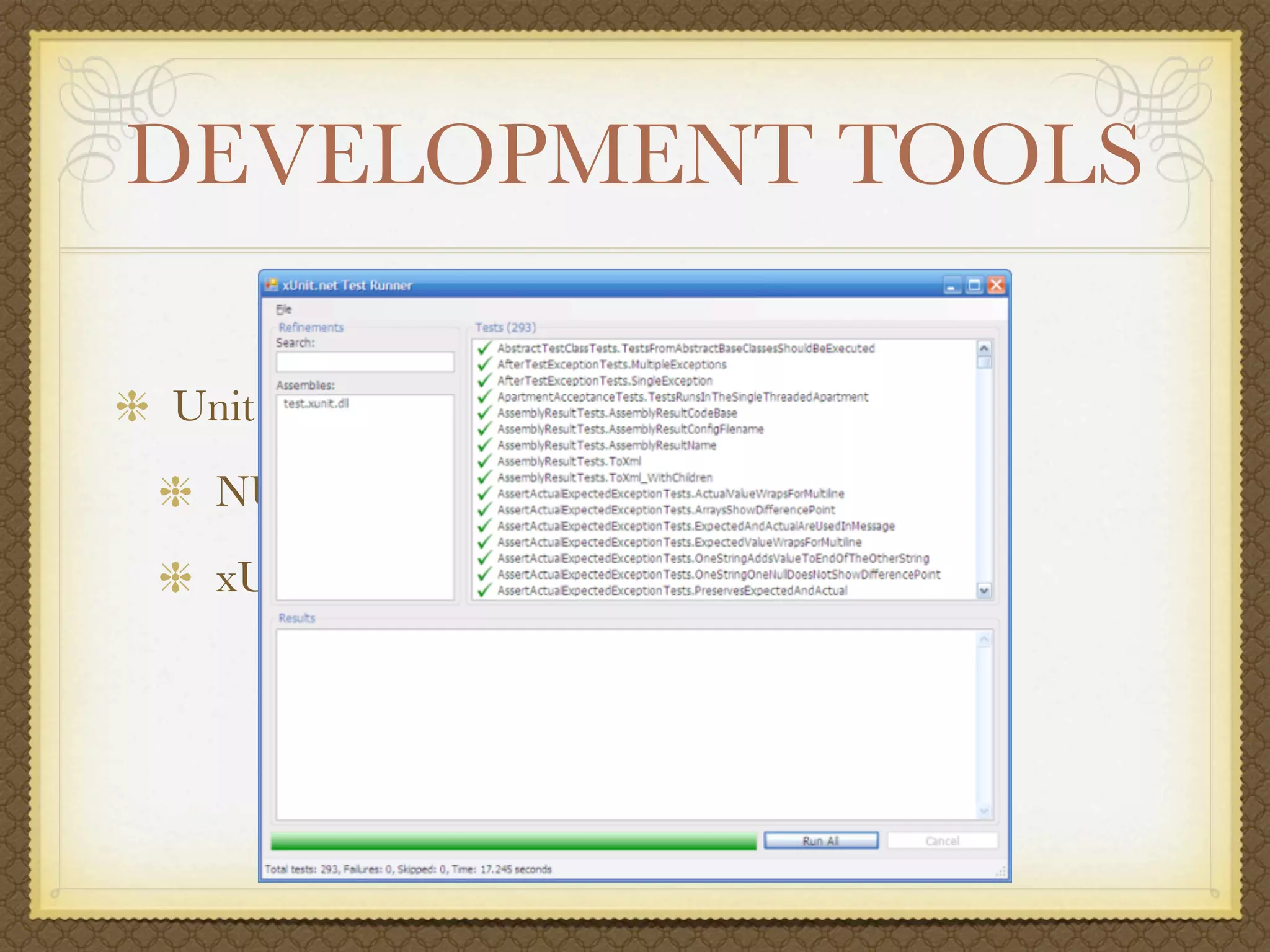1270x952 pixels.
Task: Click green checkmark beside ExpectedAndActualAreUsedInMessage test
Action: [484, 525]
